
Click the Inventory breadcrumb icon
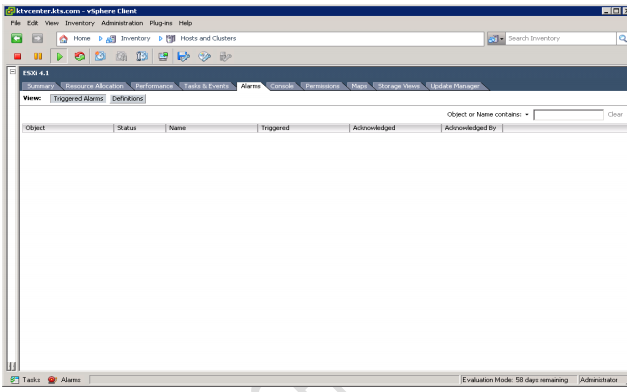coord(111,39)
